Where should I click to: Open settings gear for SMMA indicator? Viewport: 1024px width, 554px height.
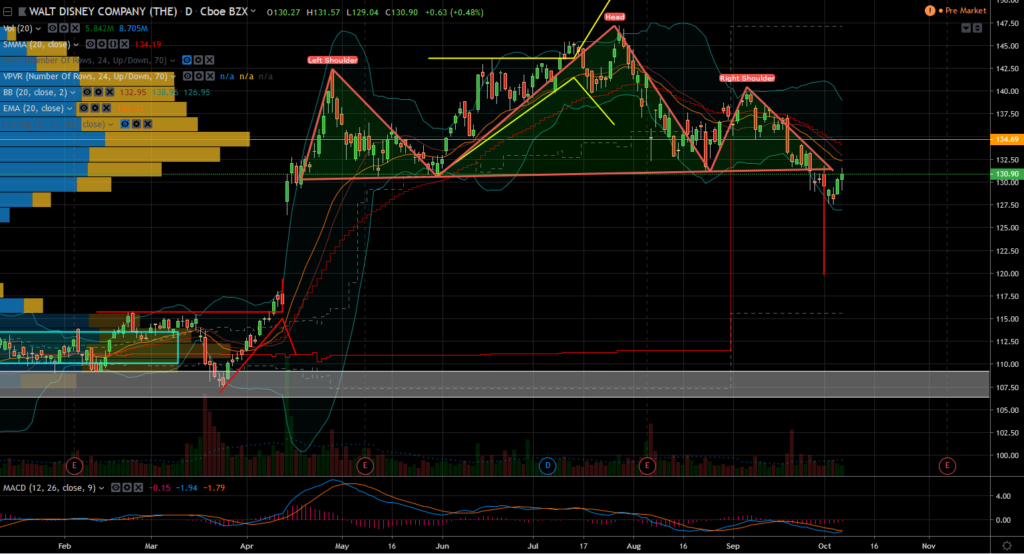(102, 44)
